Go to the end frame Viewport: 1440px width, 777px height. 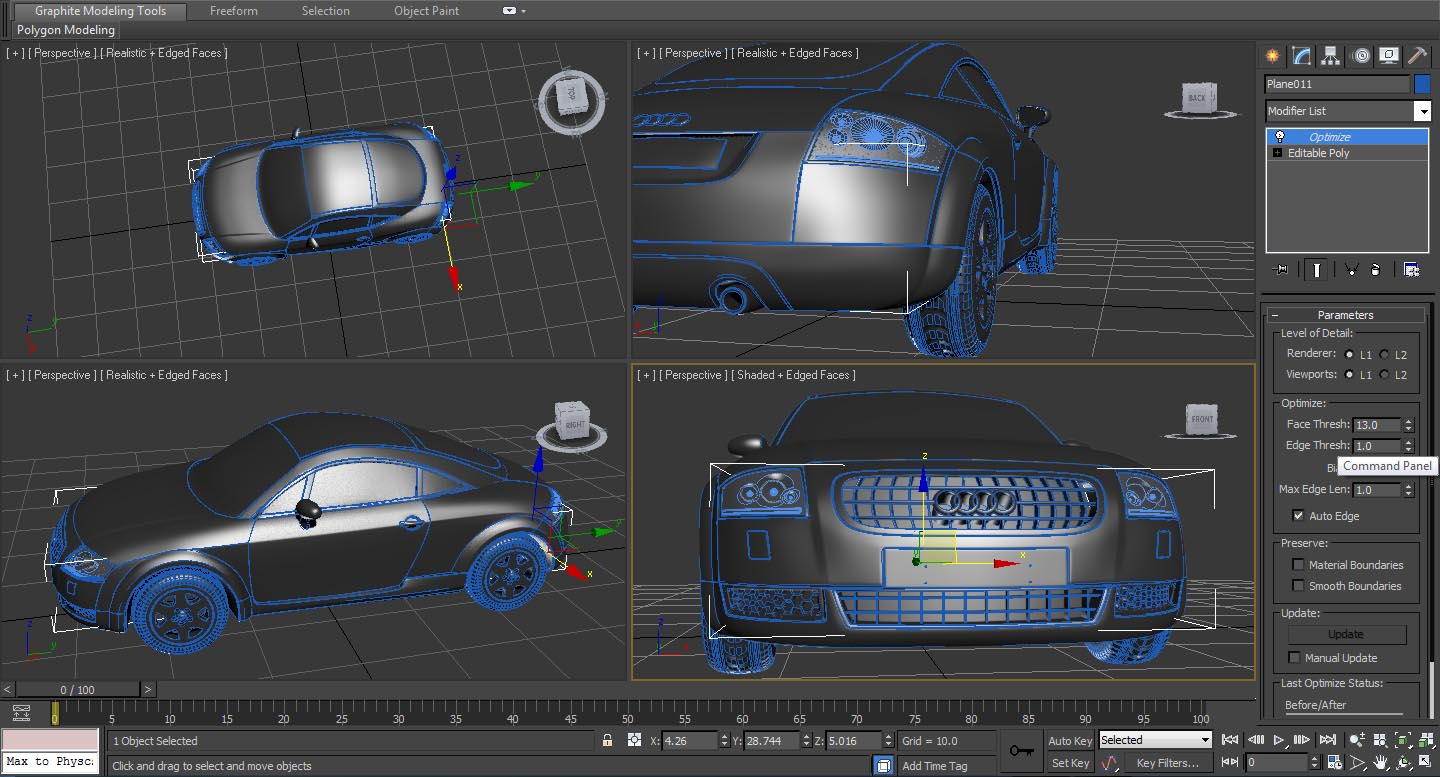(1328, 740)
